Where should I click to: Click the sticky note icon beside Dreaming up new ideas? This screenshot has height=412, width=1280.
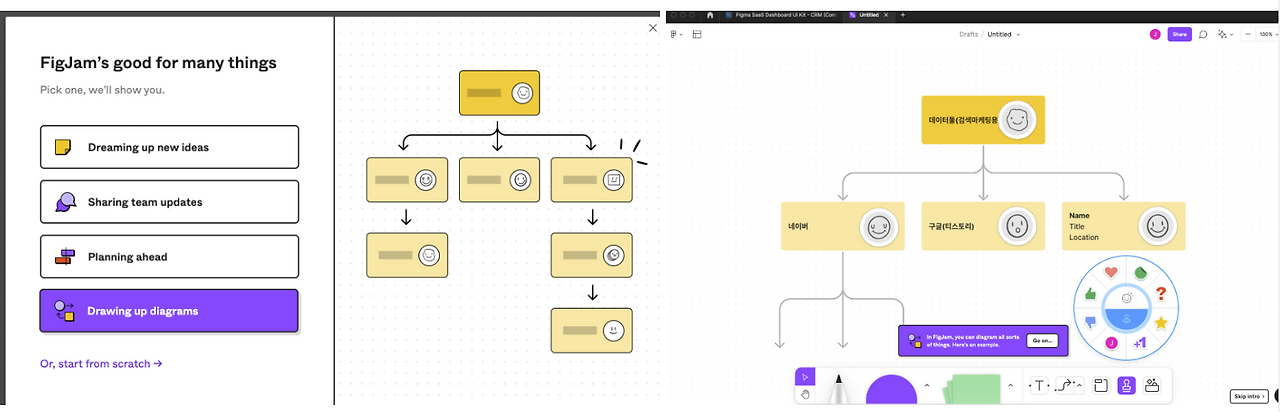pyautogui.click(x=63, y=147)
